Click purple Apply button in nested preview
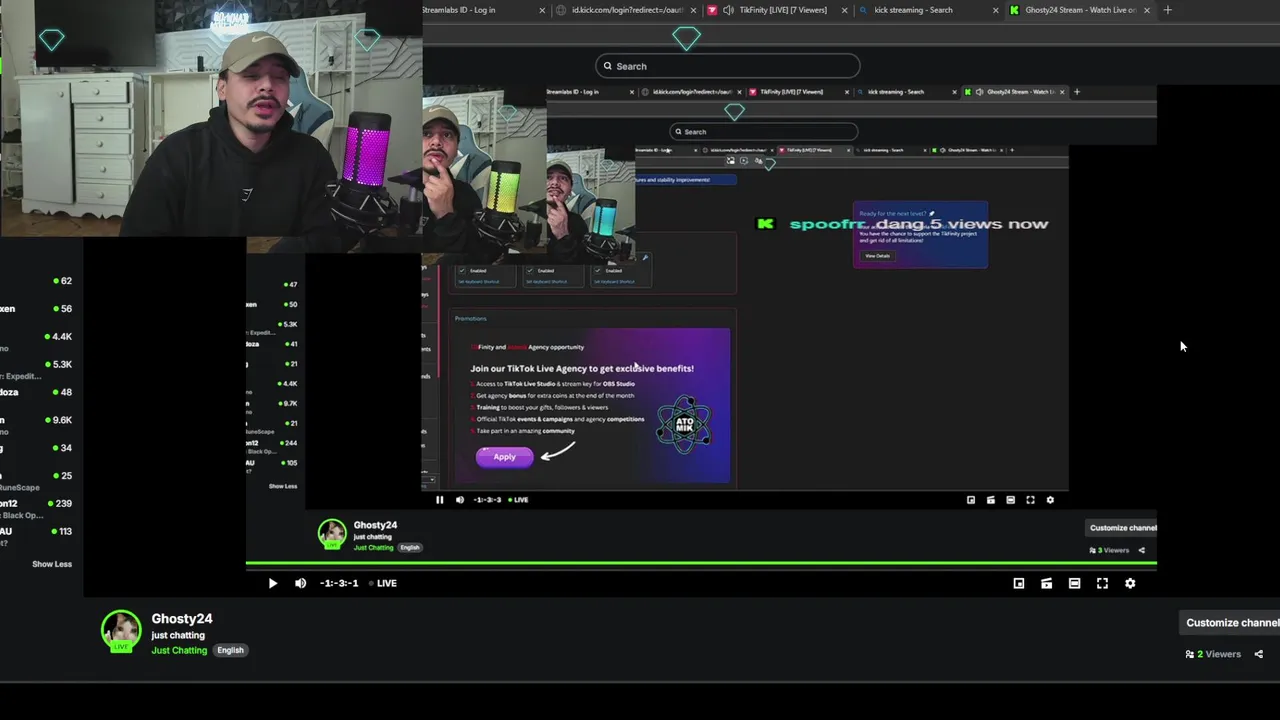The image size is (1280, 720). [x=504, y=457]
